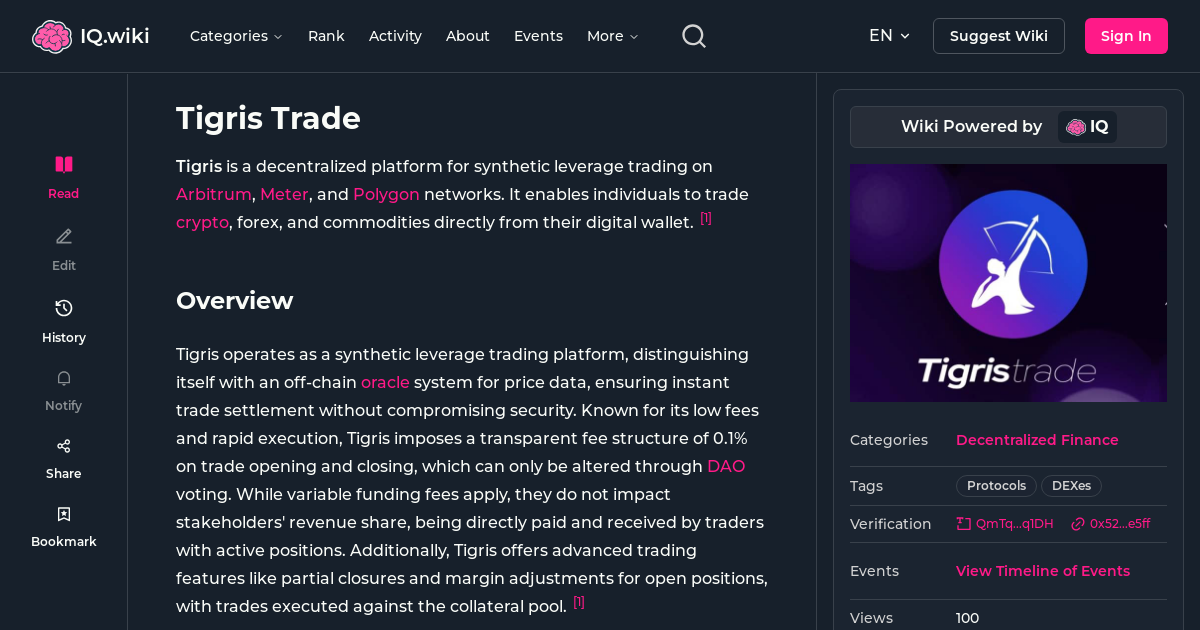Click the chain link icon beside 0x52...e5ff
This screenshot has height=630, width=1200.
(1077, 523)
